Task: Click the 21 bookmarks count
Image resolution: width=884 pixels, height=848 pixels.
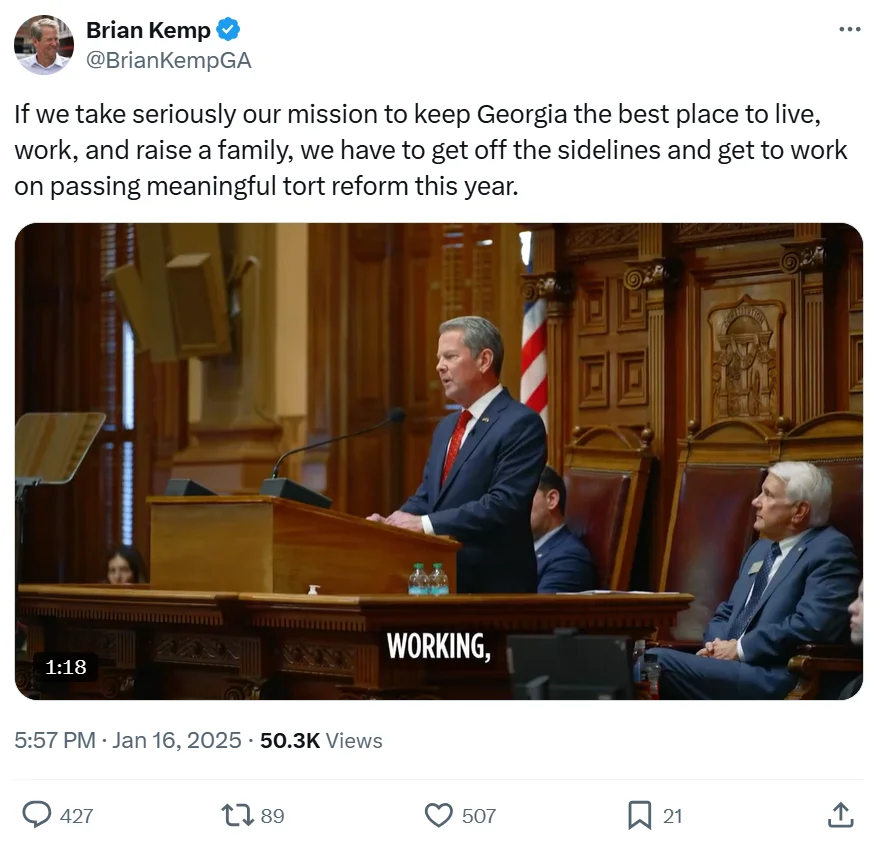Action: click(672, 816)
